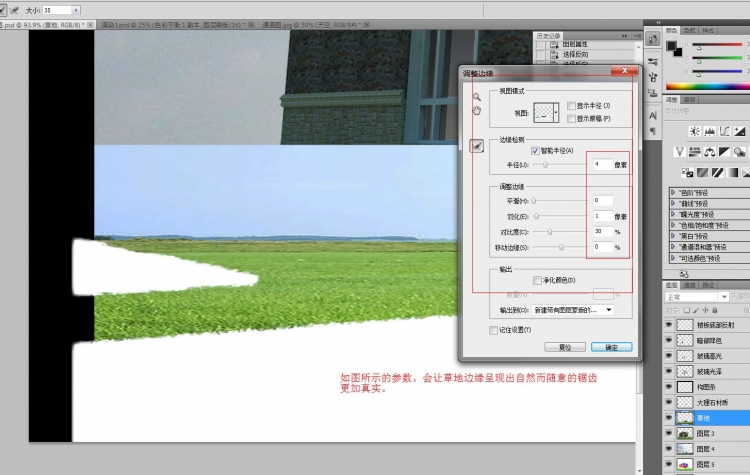Open the Character panel dock icon
750x475 pixels.
tap(653, 115)
